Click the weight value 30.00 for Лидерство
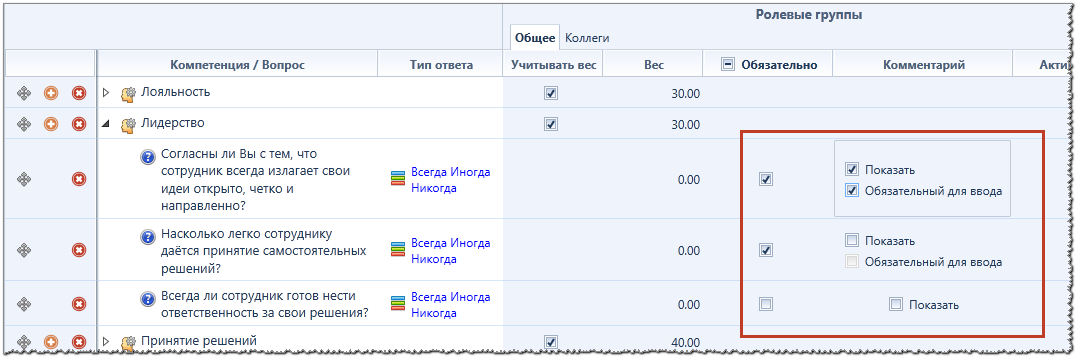 pyautogui.click(x=685, y=125)
